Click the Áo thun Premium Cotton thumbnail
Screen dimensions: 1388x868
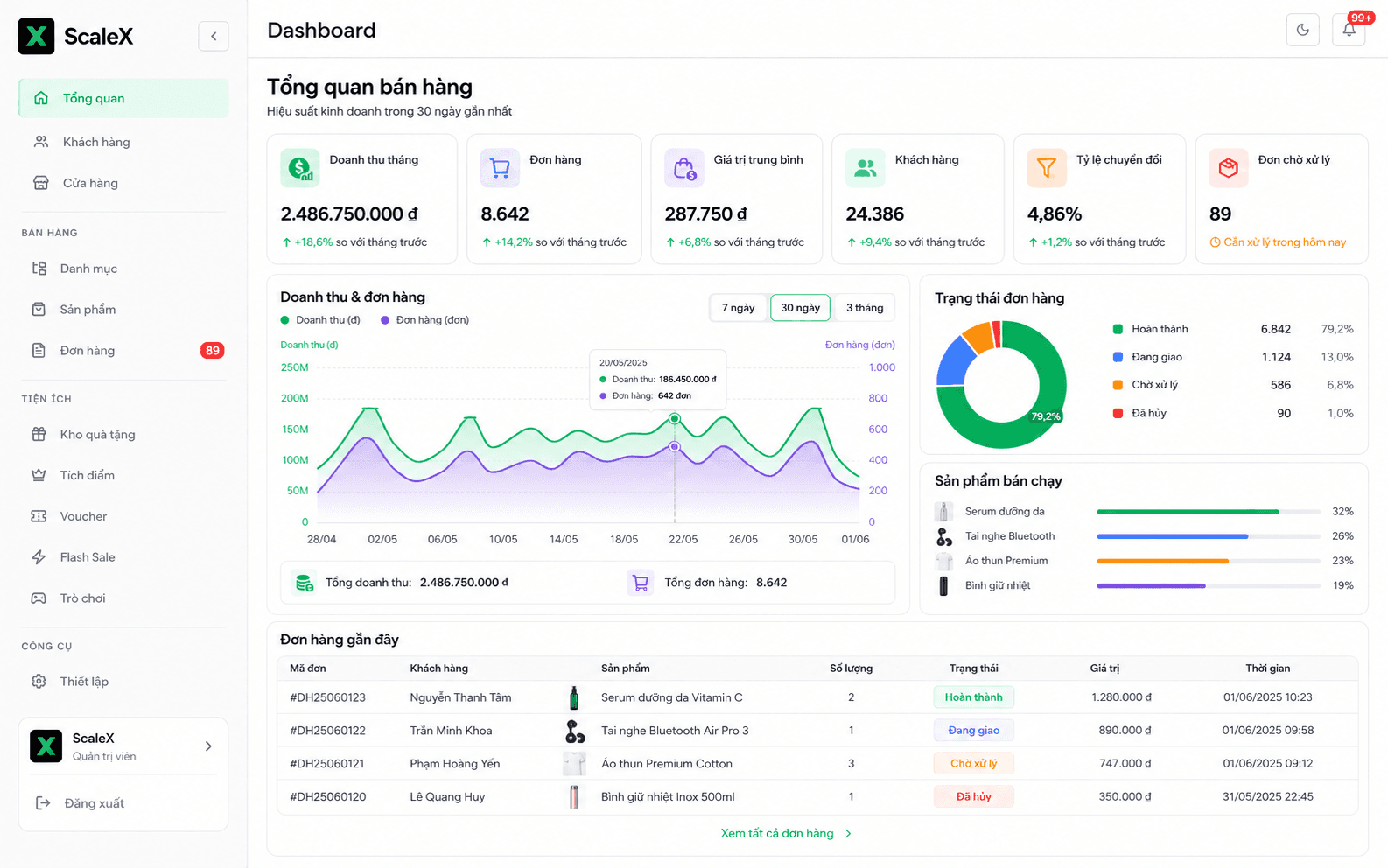[574, 764]
